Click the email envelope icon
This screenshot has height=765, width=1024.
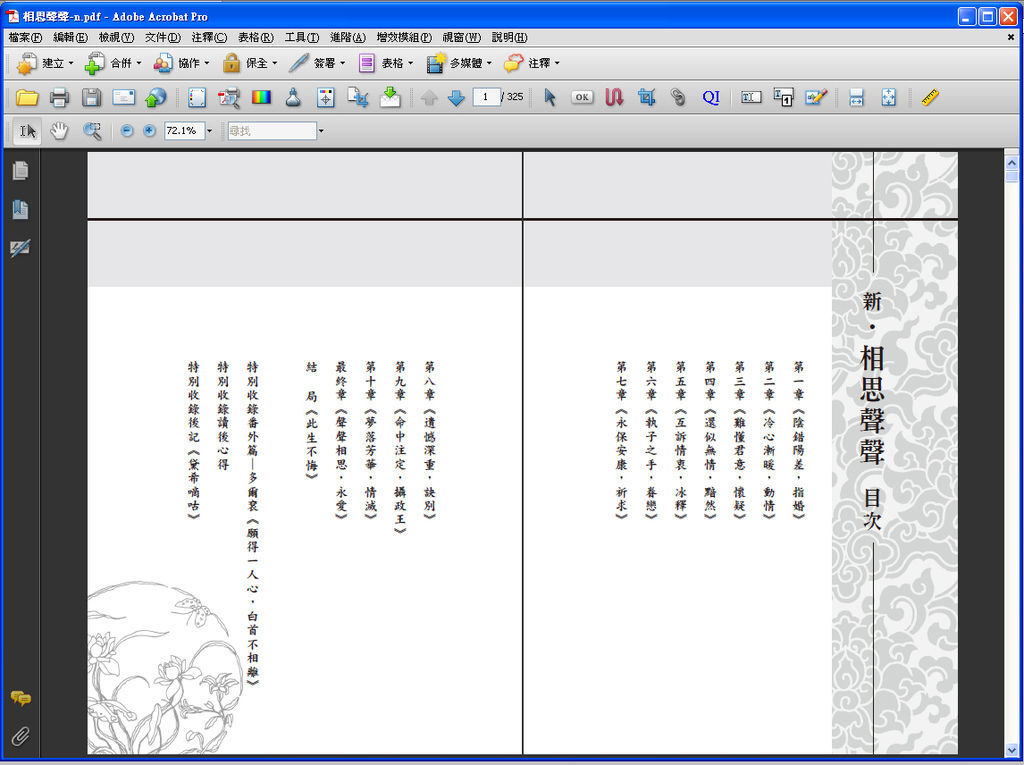coord(123,98)
